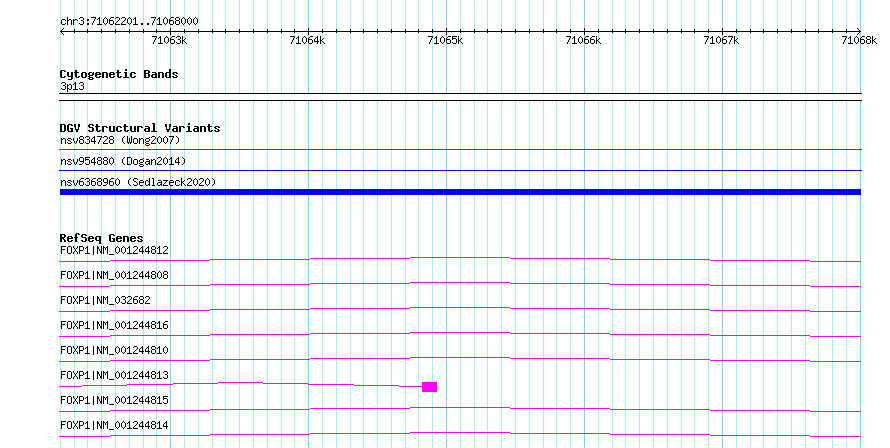Open transcript FOXP1|NM_001244812

pyautogui.click(x=114, y=250)
